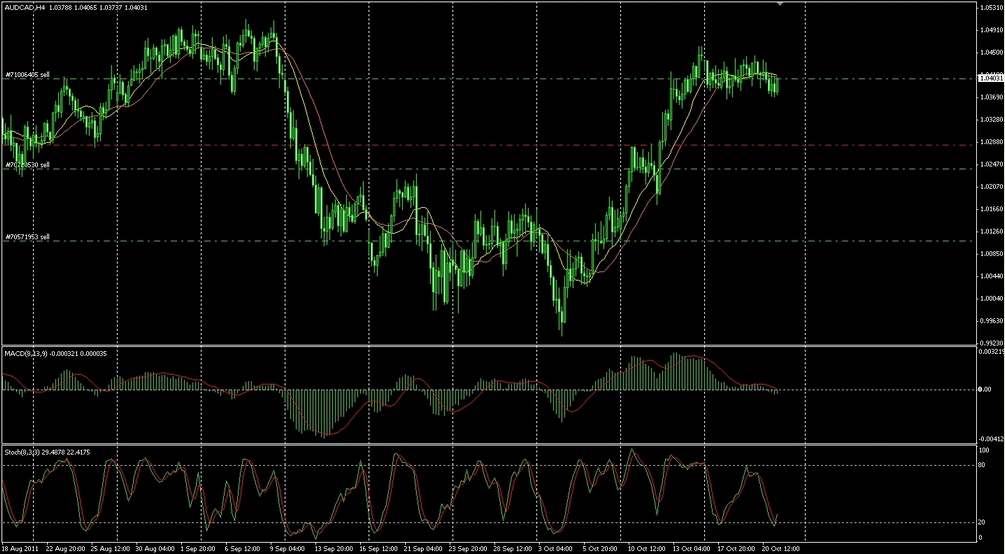
Task: Click the current price tag 1.04031
Action: pos(990,78)
